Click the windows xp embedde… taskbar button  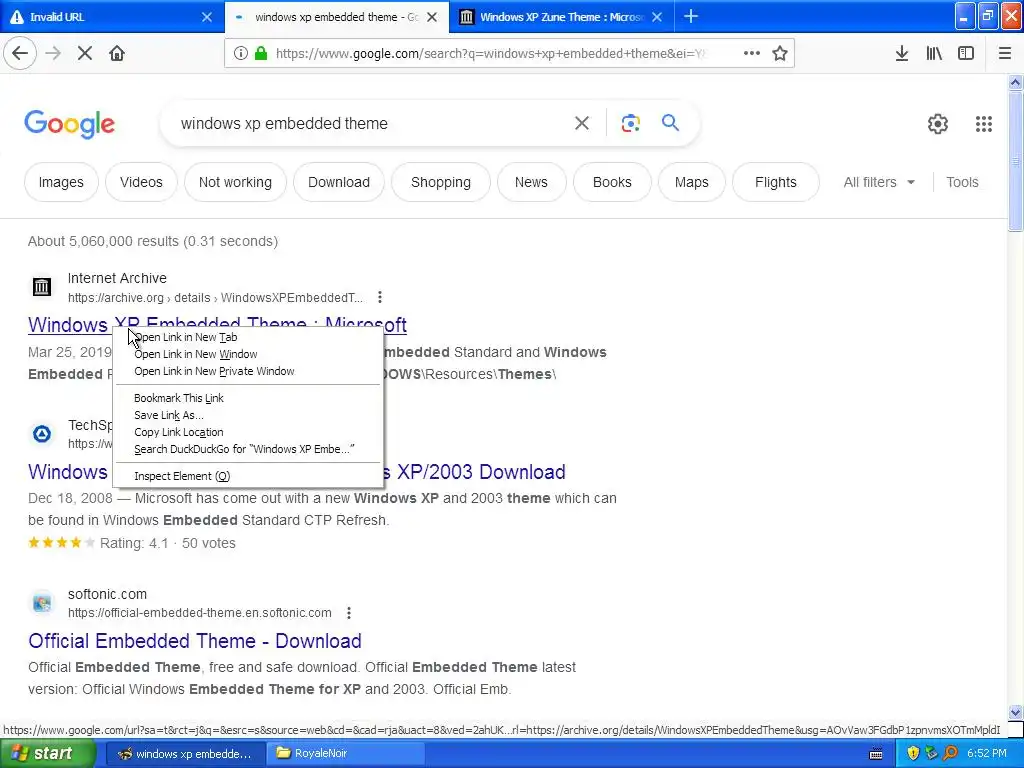point(185,753)
